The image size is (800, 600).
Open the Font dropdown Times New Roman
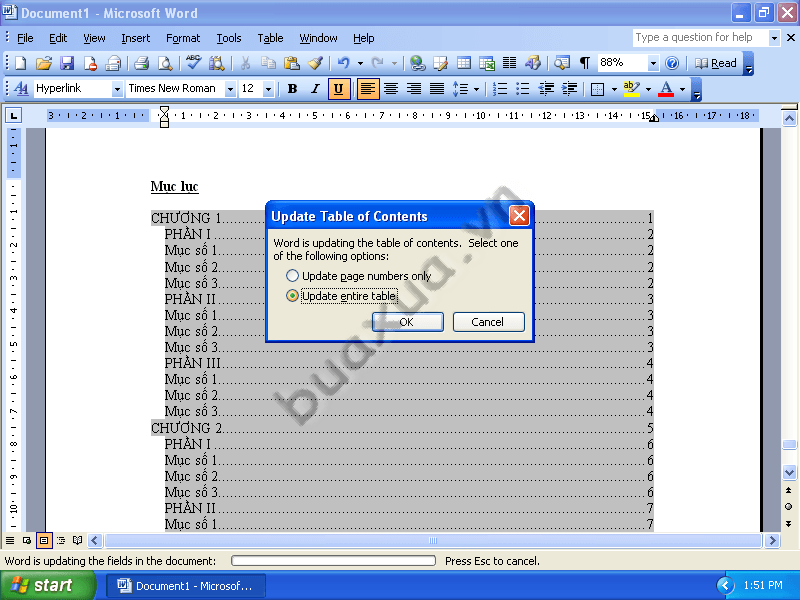[x=230, y=89]
